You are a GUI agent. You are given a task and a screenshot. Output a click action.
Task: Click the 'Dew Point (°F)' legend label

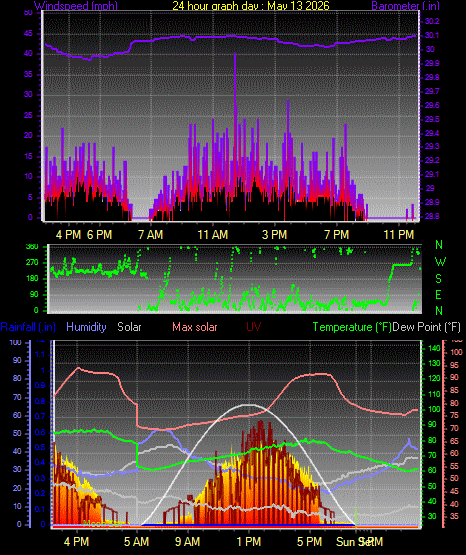[427, 327]
